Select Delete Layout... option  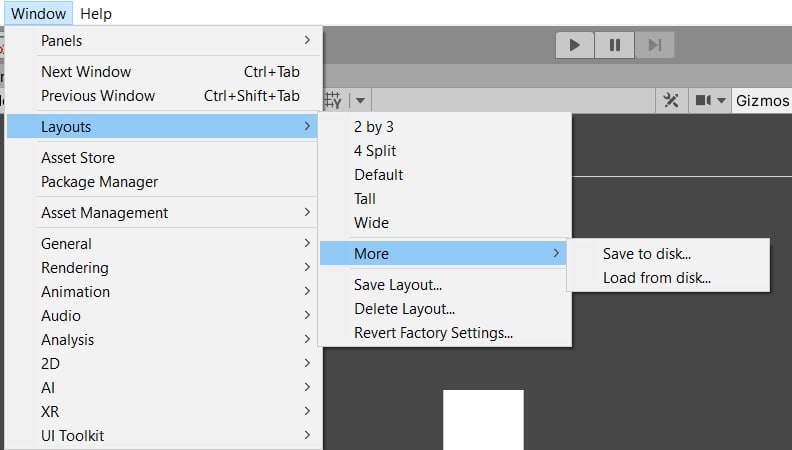coord(445,309)
